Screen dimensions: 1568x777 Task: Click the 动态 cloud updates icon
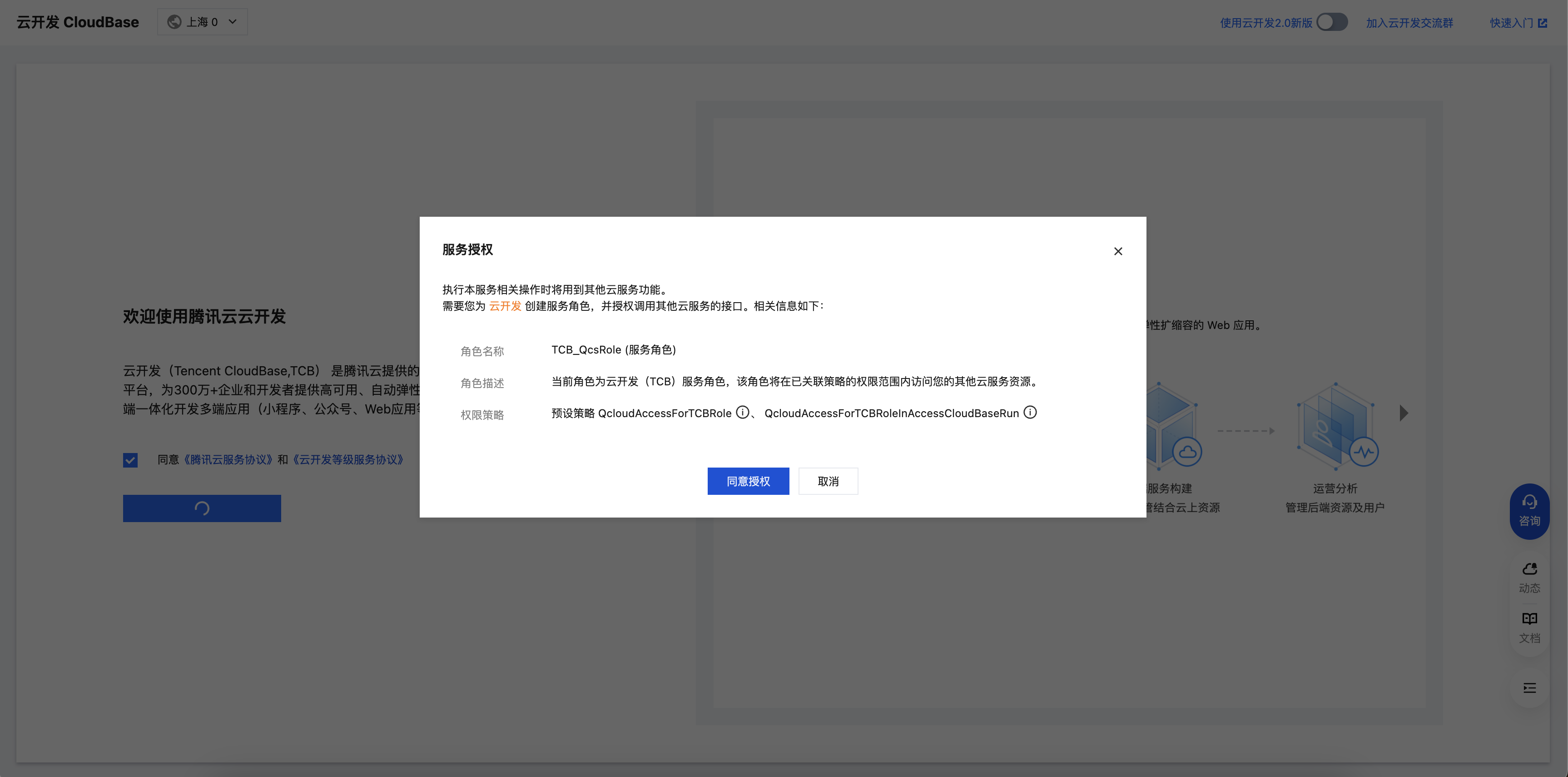coord(1530,568)
